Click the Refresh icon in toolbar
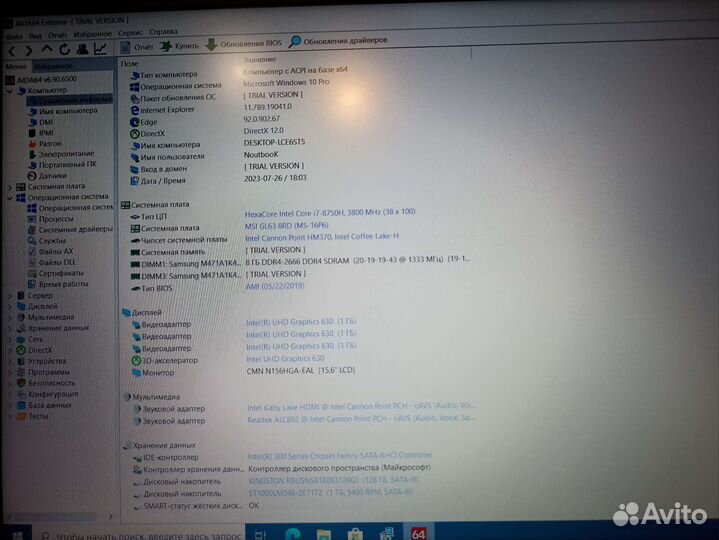The width and height of the screenshot is (719, 540). pos(64,49)
